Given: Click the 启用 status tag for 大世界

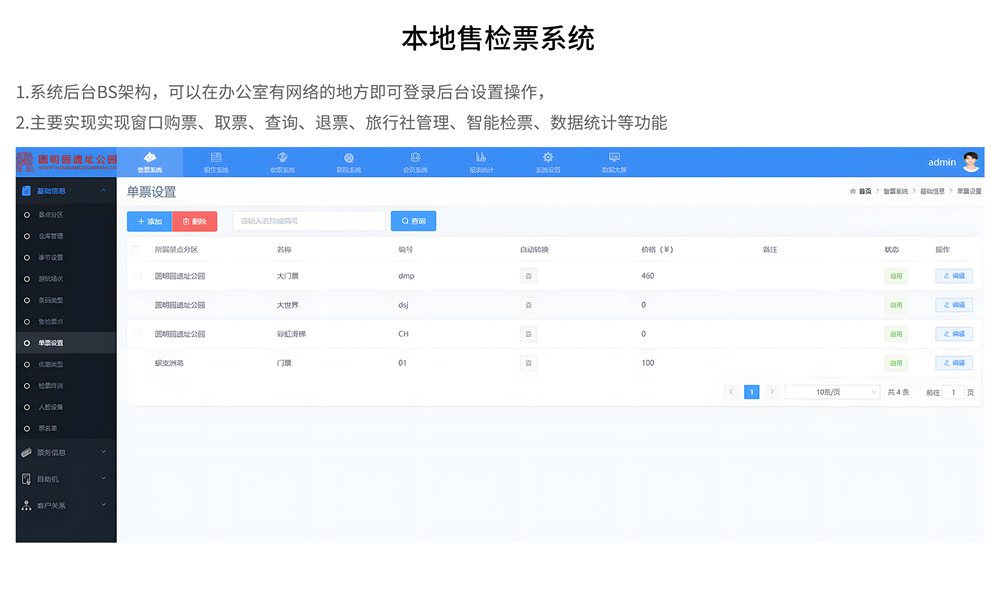Looking at the screenshot, I should (x=896, y=305).
